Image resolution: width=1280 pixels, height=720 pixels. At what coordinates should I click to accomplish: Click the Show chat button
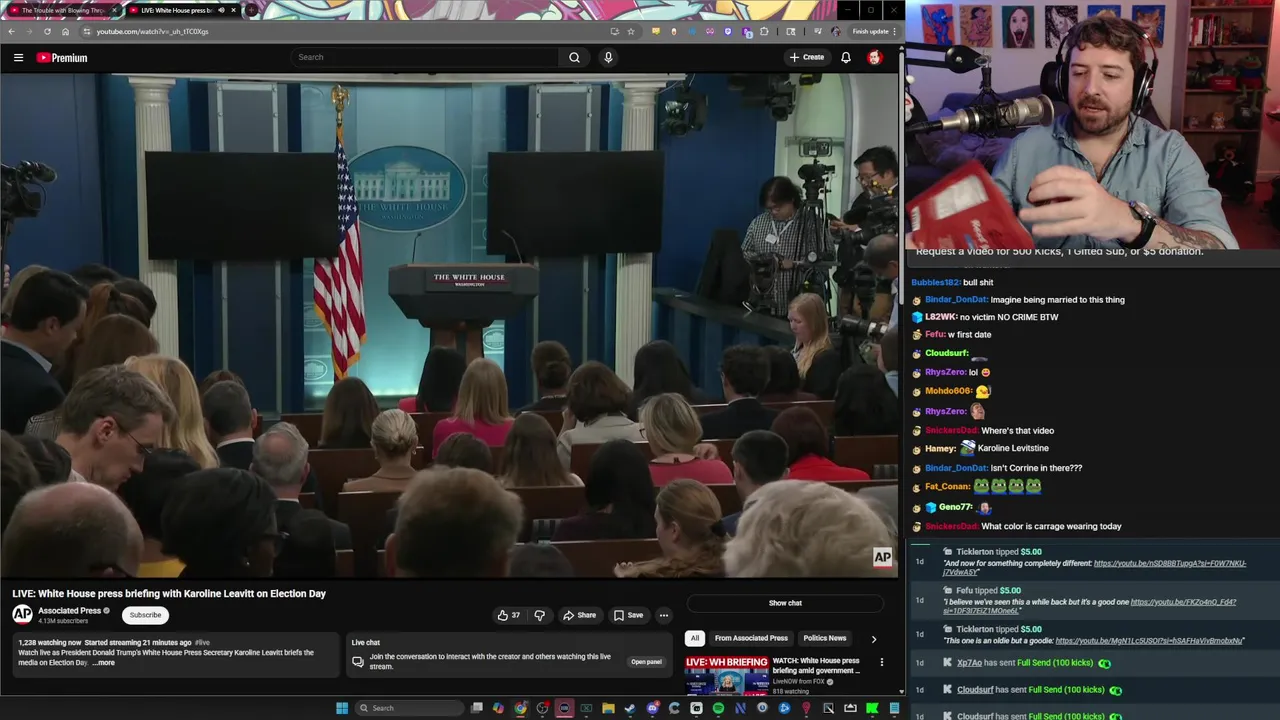785,603
